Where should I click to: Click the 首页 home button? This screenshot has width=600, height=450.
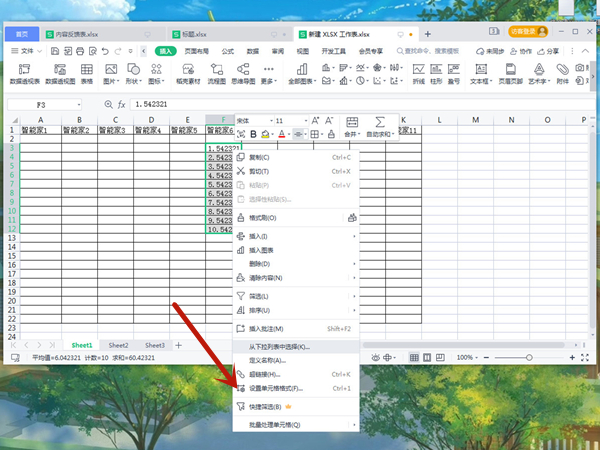coord(21,33)
